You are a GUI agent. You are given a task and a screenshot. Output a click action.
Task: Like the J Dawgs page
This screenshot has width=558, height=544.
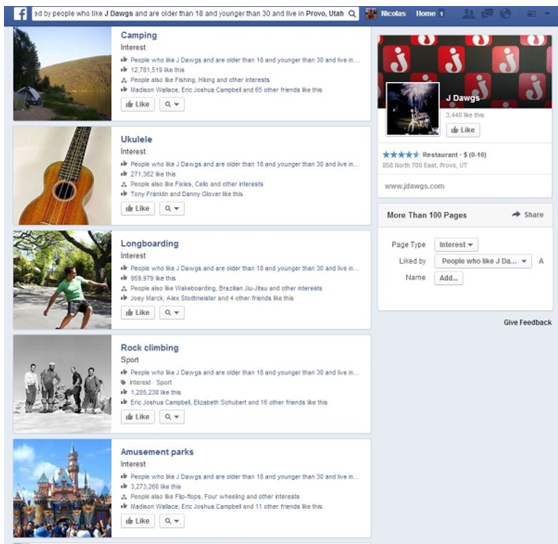463,130
